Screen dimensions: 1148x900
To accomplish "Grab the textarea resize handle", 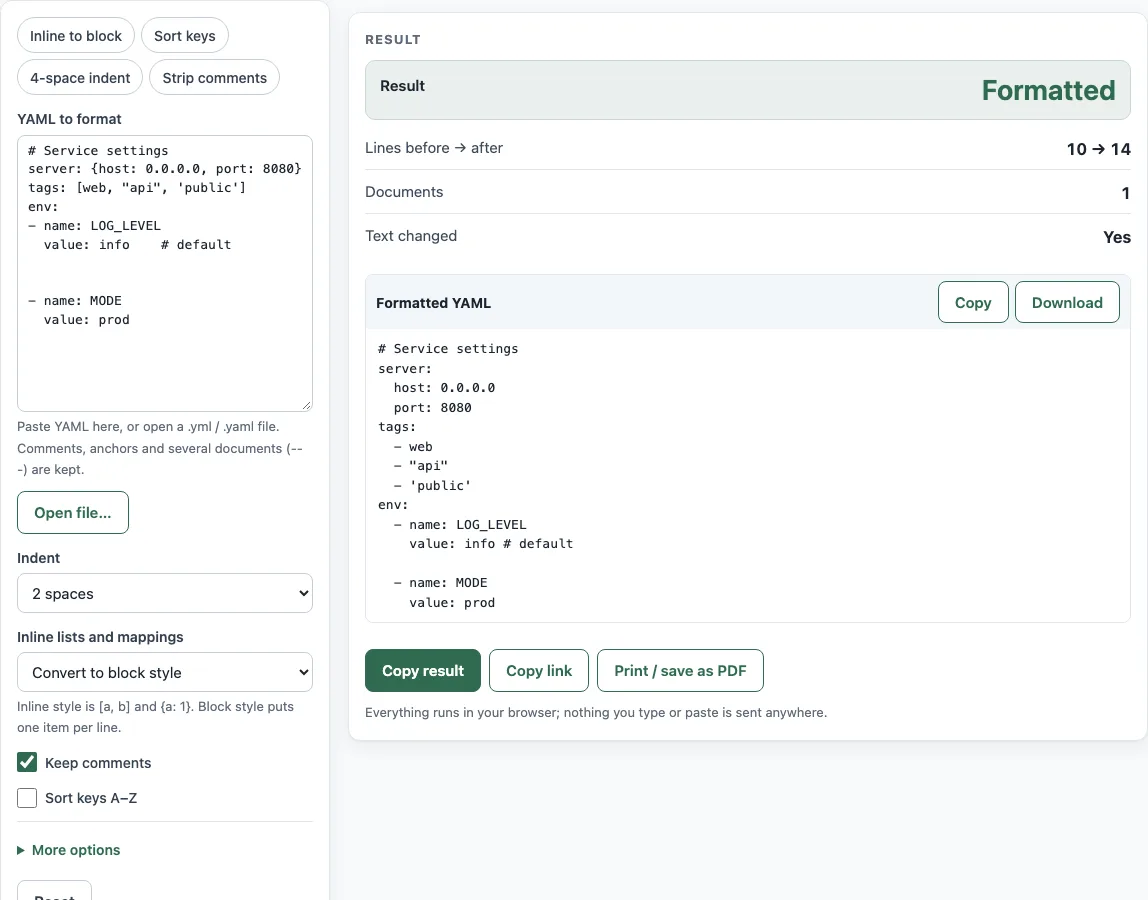I will coord(306,405).
